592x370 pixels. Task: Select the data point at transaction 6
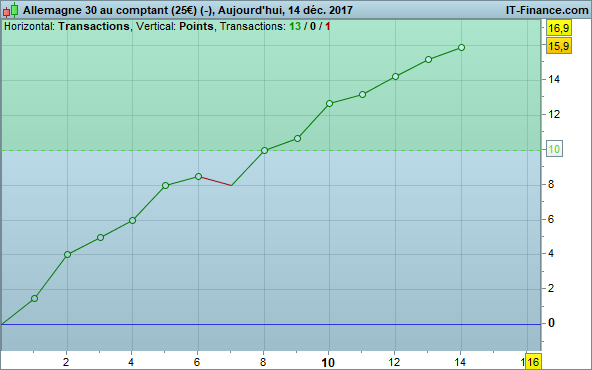199,176
